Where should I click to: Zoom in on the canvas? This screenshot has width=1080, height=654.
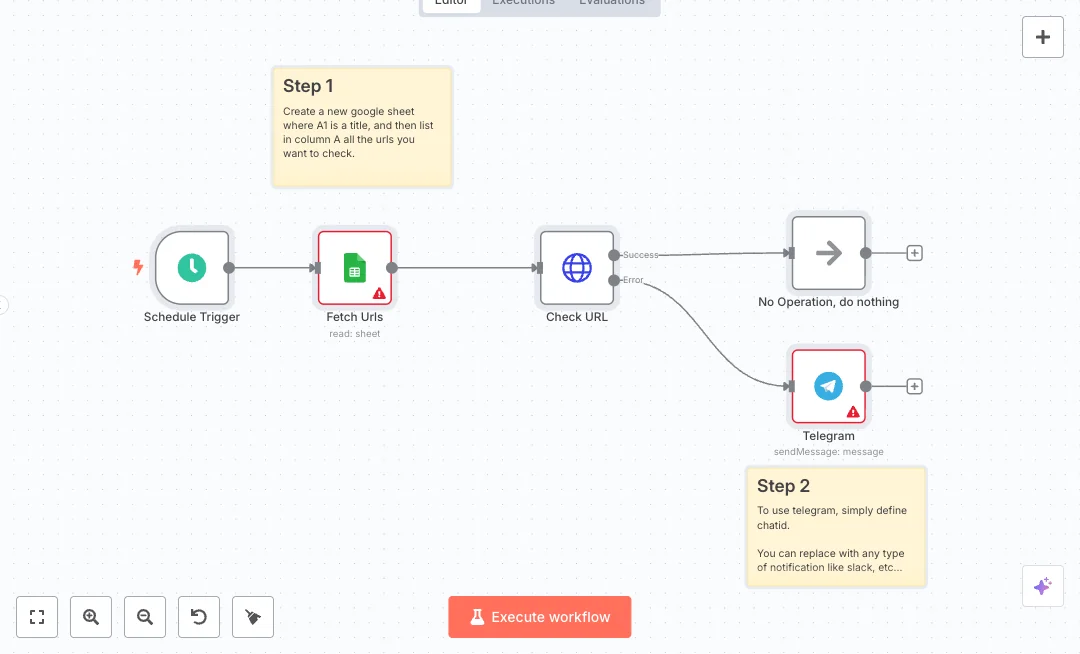[x=91, y=617]
